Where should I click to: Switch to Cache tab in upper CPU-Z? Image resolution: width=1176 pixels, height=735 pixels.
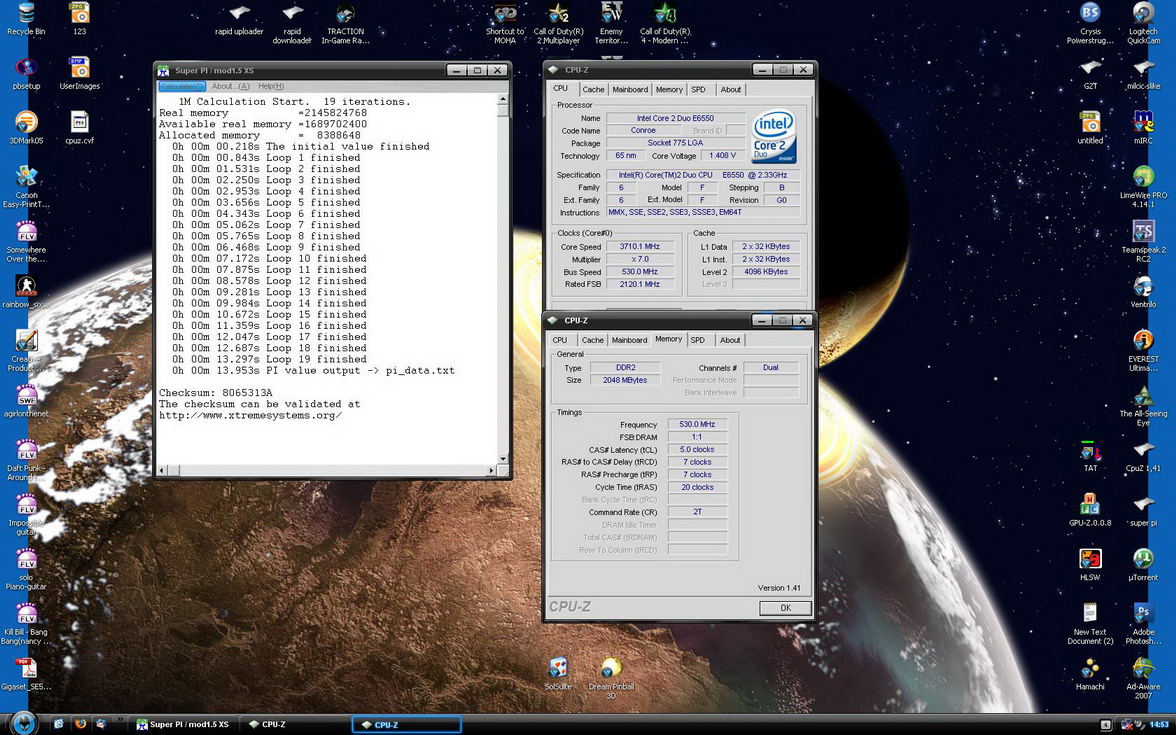(x=593, y=89)
